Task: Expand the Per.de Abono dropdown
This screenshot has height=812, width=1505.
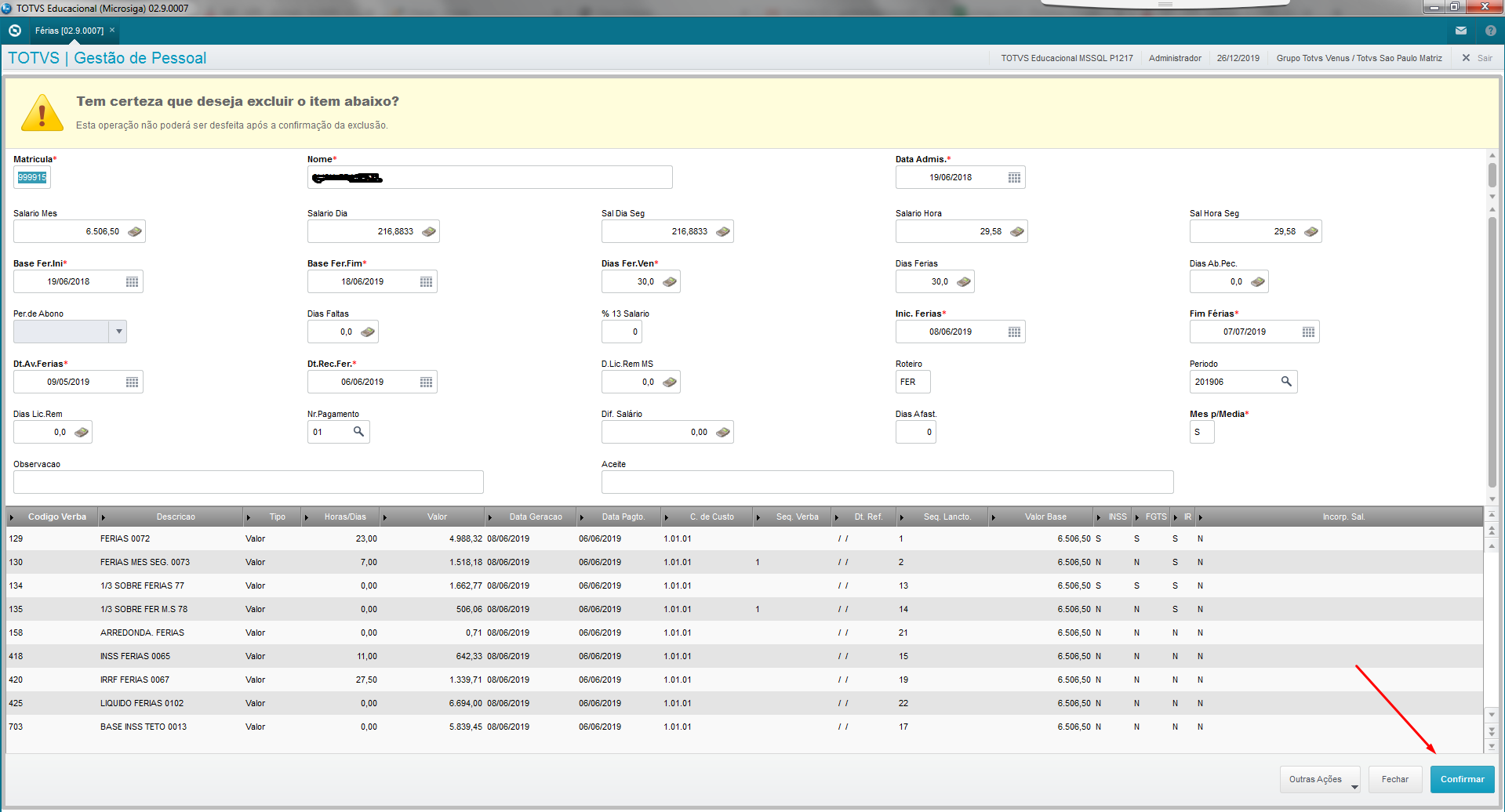Action: click(118, 332)
